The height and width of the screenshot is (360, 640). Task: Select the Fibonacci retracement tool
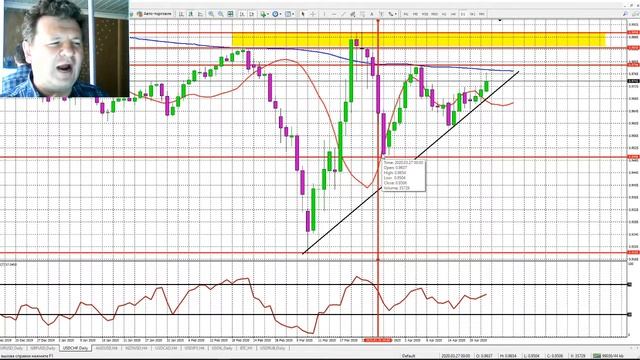(x=362, y=14)
